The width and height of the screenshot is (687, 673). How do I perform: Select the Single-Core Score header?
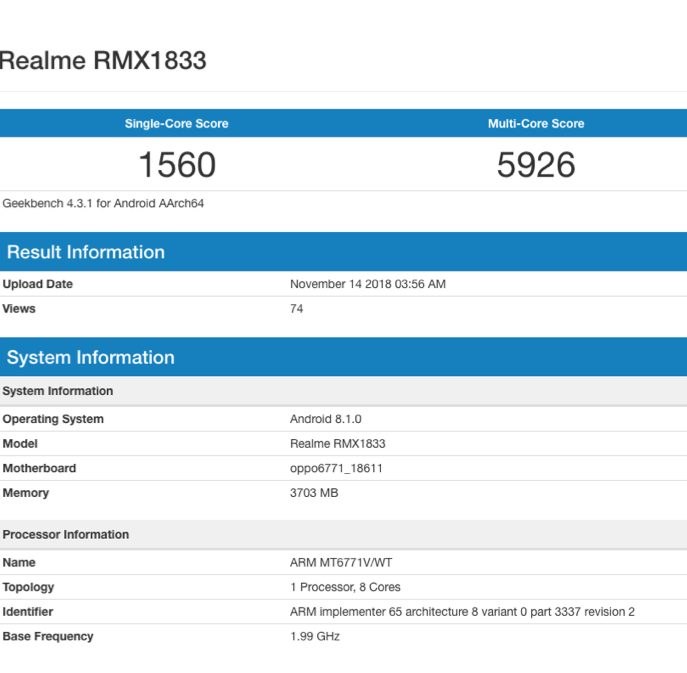point(176,124)
